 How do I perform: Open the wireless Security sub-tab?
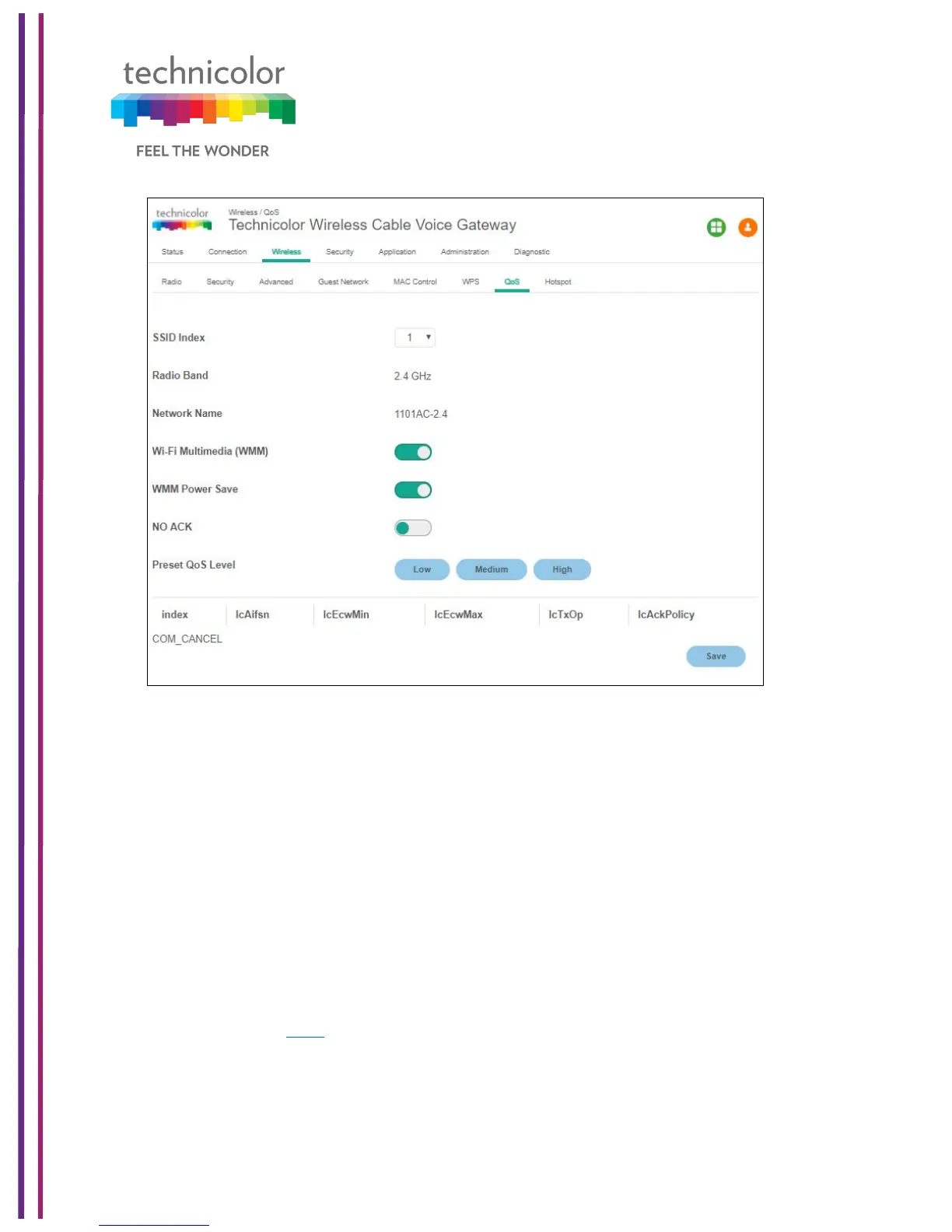point(220,282)
